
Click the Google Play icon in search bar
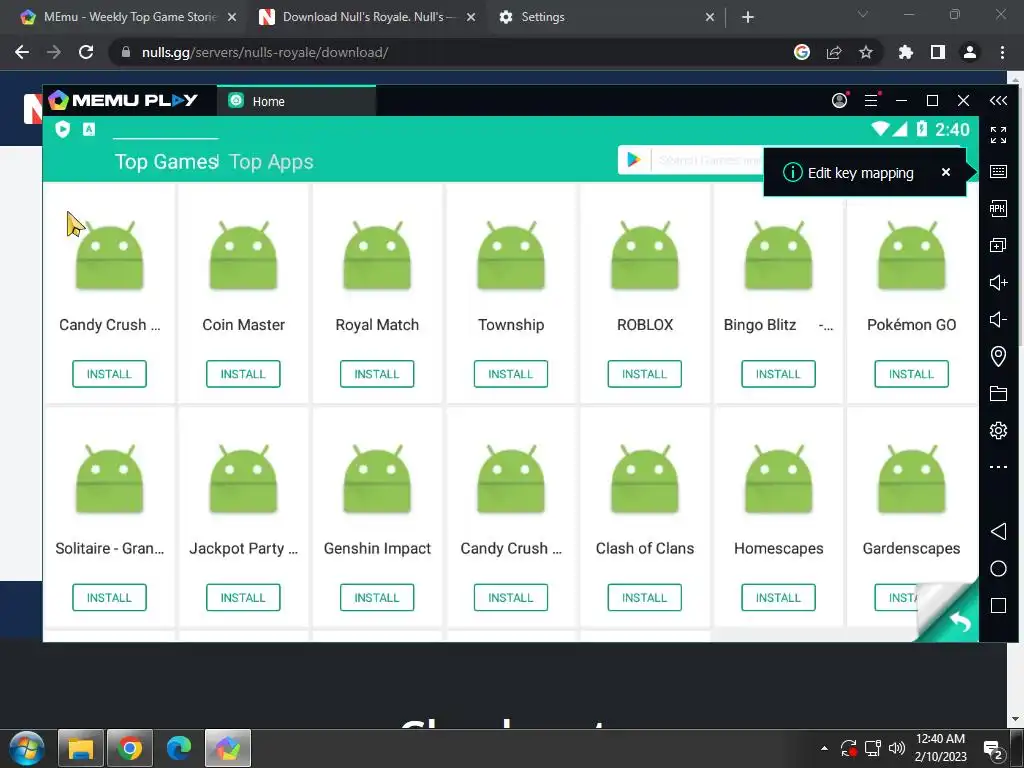pos(633,160)
